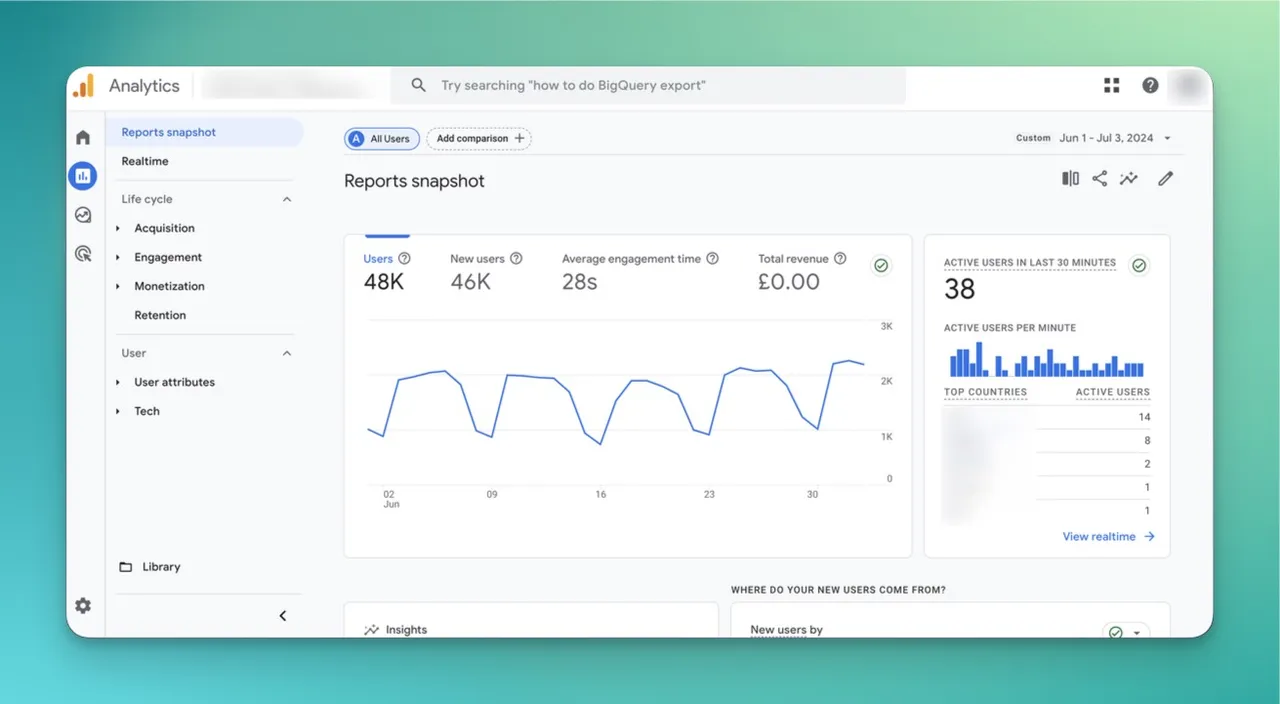1280x704 pixels.
Task: Click the Edit comparisons columns icon
Action: tap(1070, 179)
